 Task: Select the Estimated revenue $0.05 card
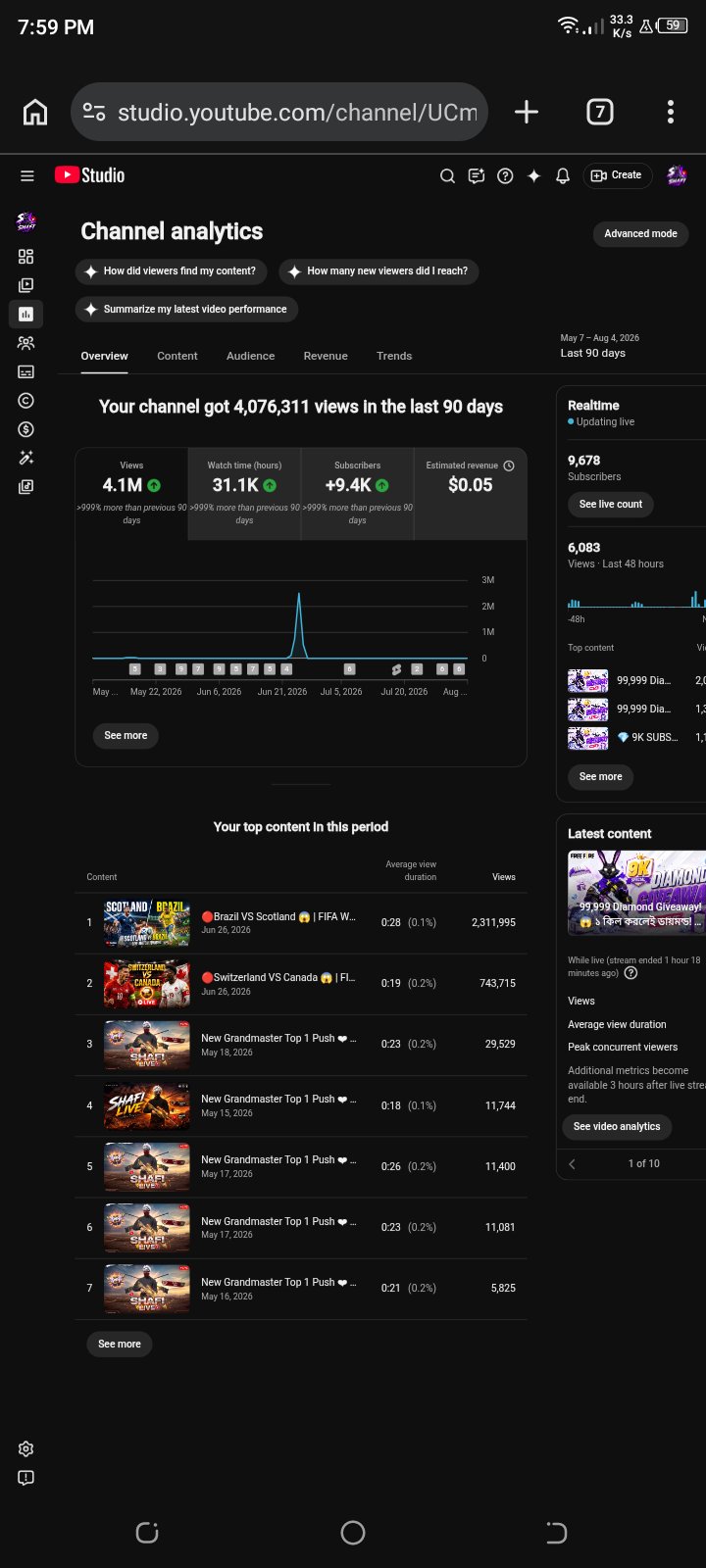(x=471, y=494)
